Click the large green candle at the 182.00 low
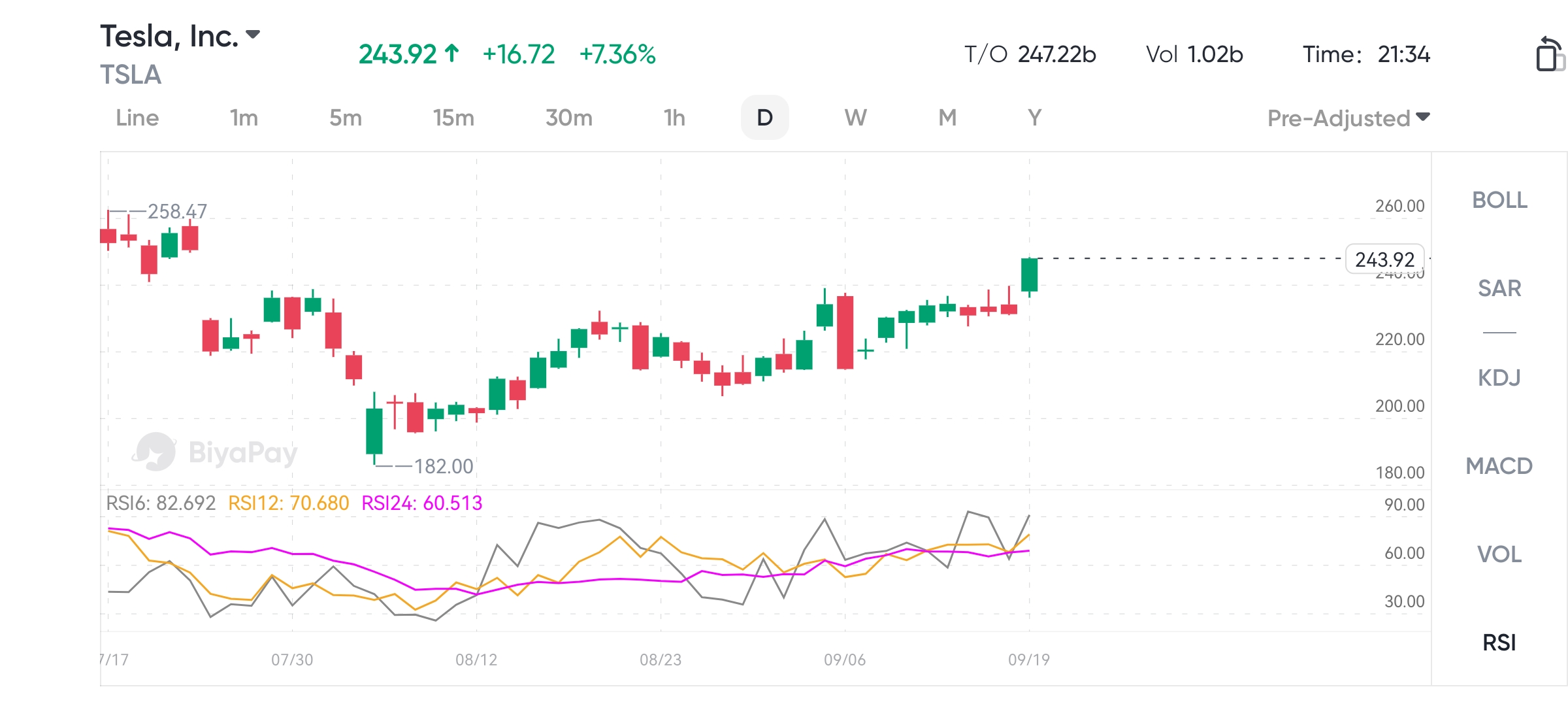This screenshot has height=706, width=1568. coord(374,430)
